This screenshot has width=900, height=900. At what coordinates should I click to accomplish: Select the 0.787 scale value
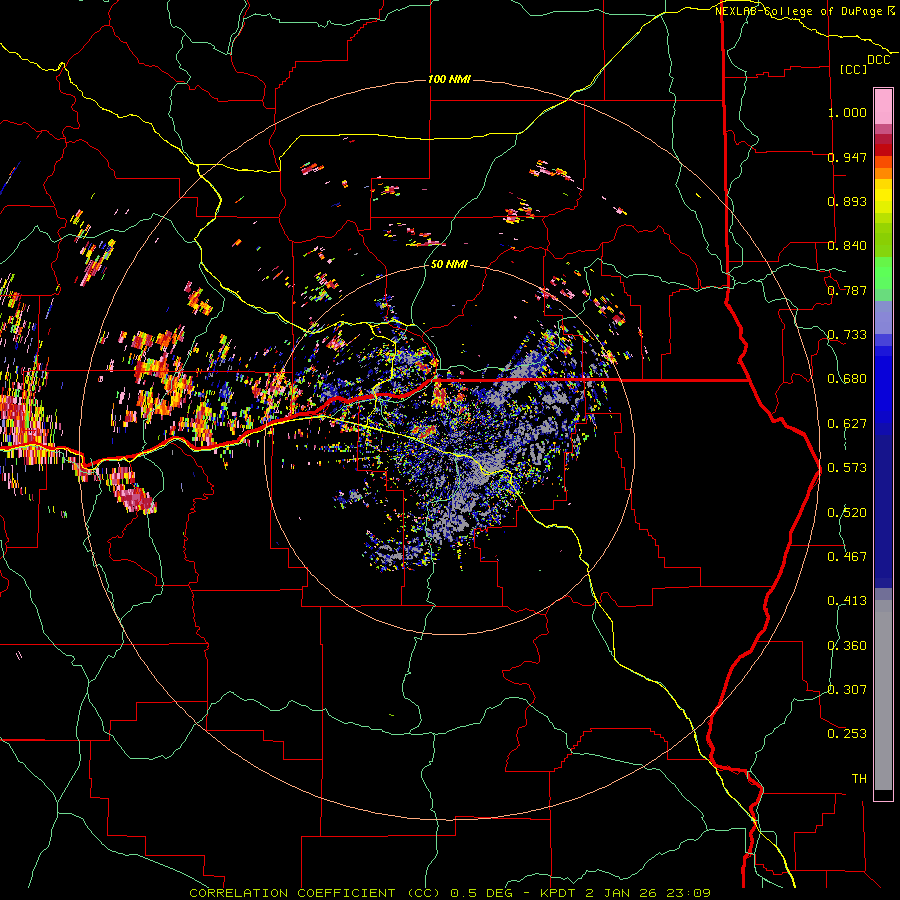(847, 290)
